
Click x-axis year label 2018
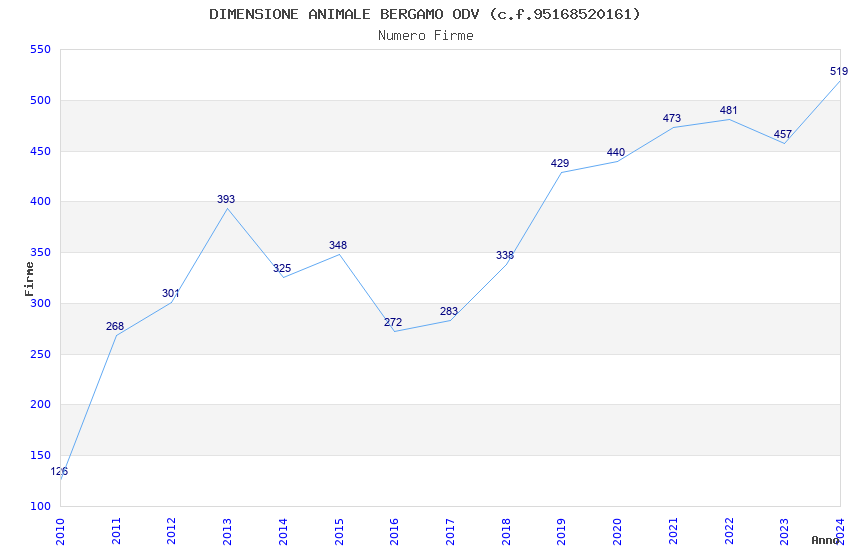coord(506,531)
